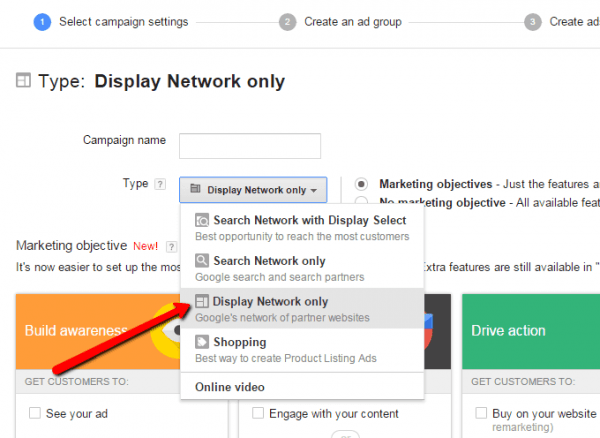
Task: Choose Display Network only option
Action: 302,308
